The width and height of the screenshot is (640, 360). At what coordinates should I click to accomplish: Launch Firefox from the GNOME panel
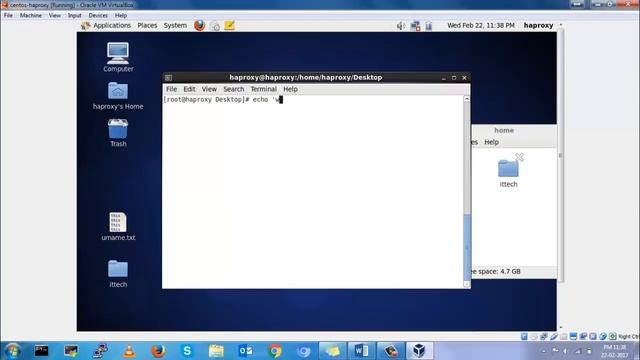tap(200, 25)
